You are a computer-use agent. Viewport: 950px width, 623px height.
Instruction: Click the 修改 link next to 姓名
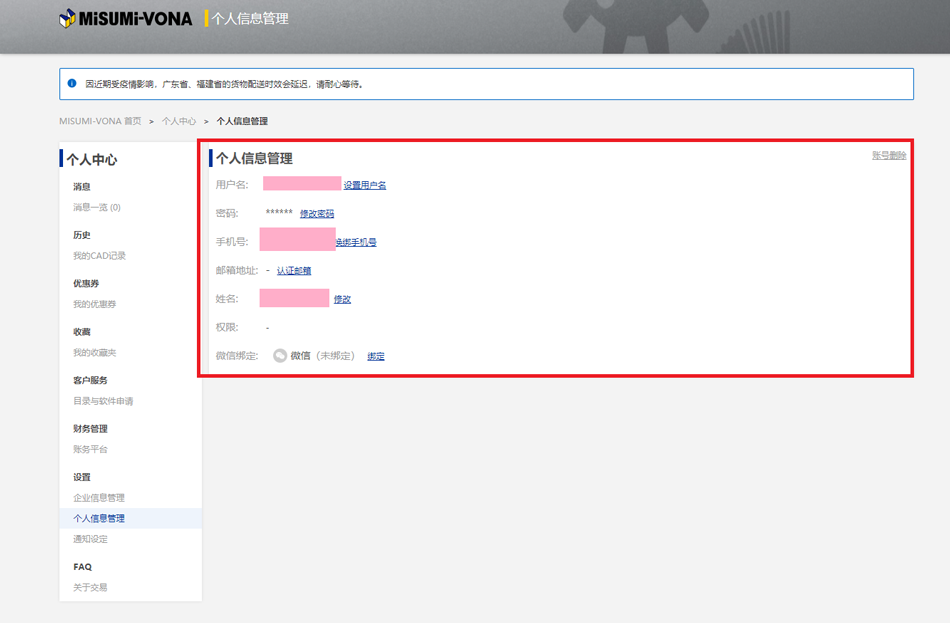[342, 299]
